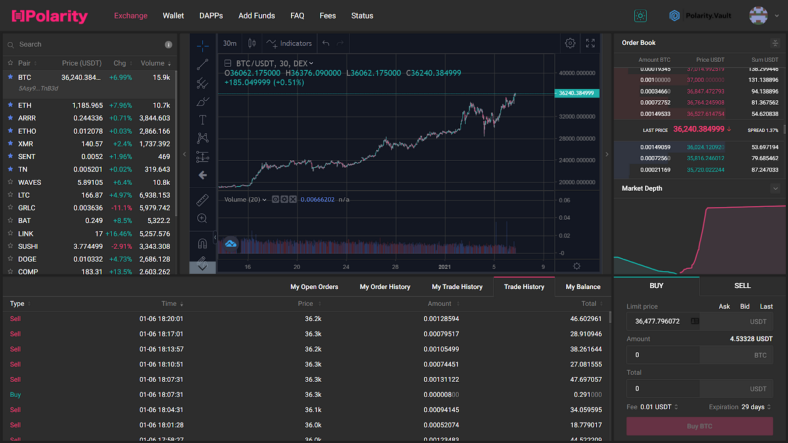Favorite WAVES using its star
Viewport: 788px width, 443px height.
click(x=11, y=182)
